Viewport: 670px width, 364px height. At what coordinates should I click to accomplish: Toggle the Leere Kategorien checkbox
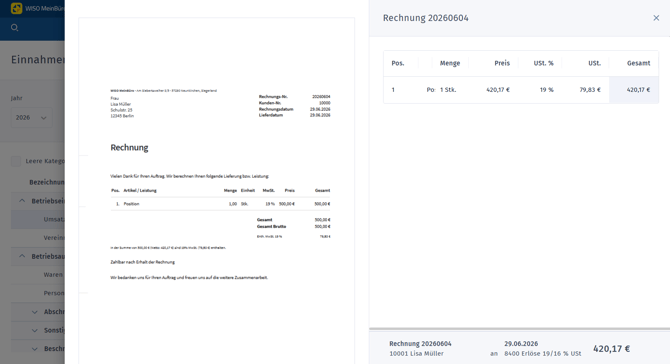[x=16, y=161]
